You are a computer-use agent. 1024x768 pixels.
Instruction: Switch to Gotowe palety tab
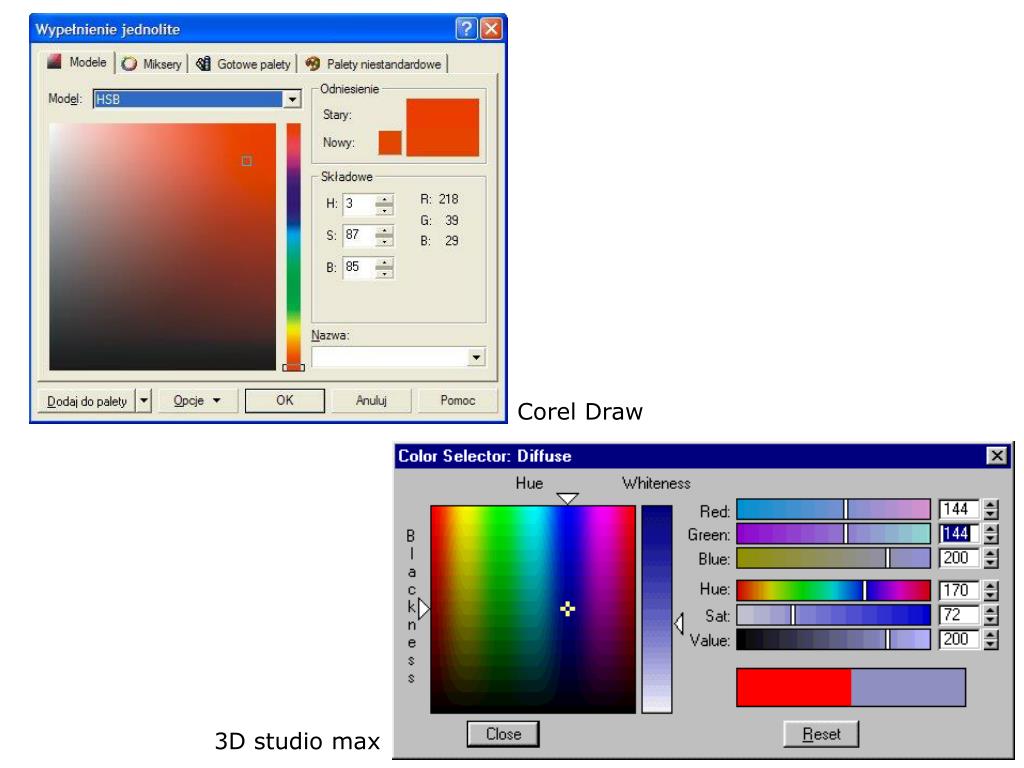[244, 64]
